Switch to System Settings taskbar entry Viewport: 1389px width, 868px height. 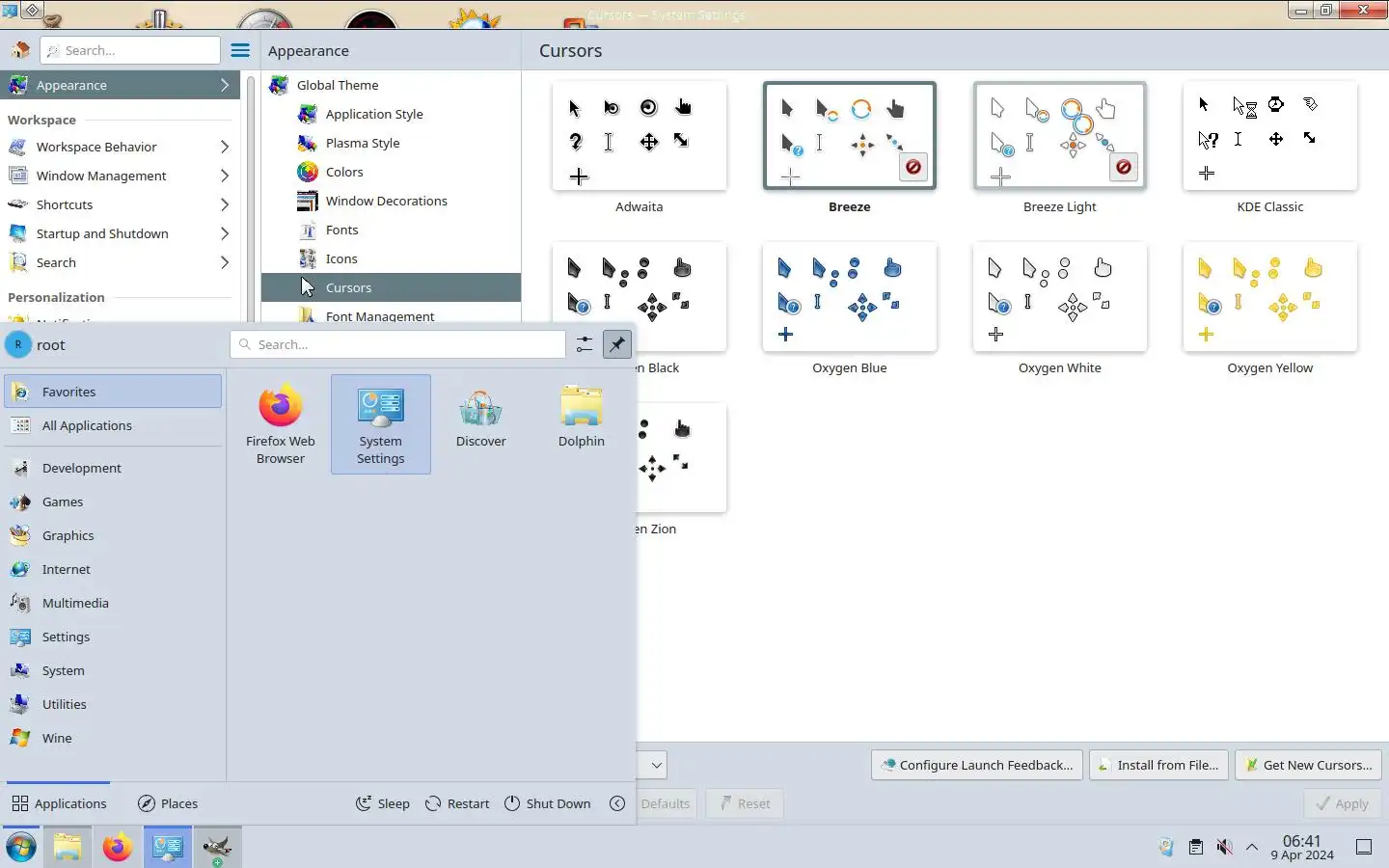coord(168,848)
